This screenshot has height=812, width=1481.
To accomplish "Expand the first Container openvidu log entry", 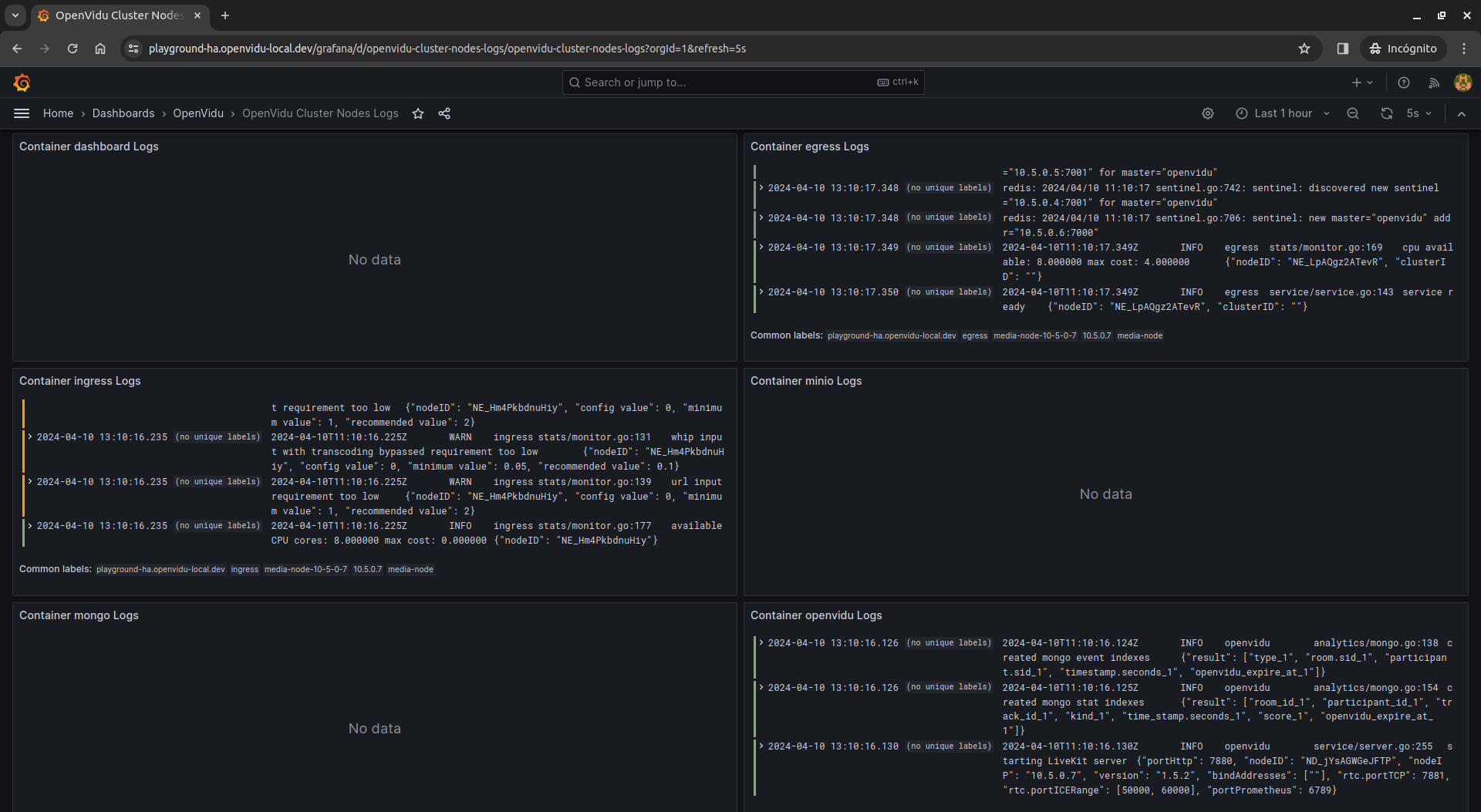I will click(x=761, y=642).
